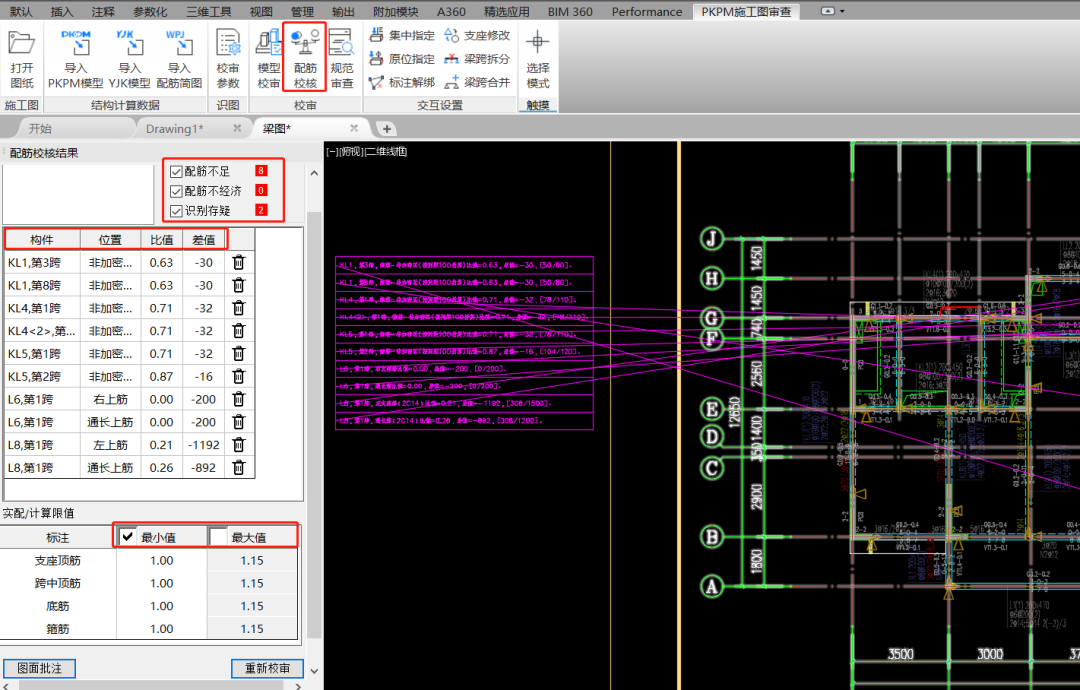
Task: Click the 打开图纸 open drawing icon
Action: (22, 59)
